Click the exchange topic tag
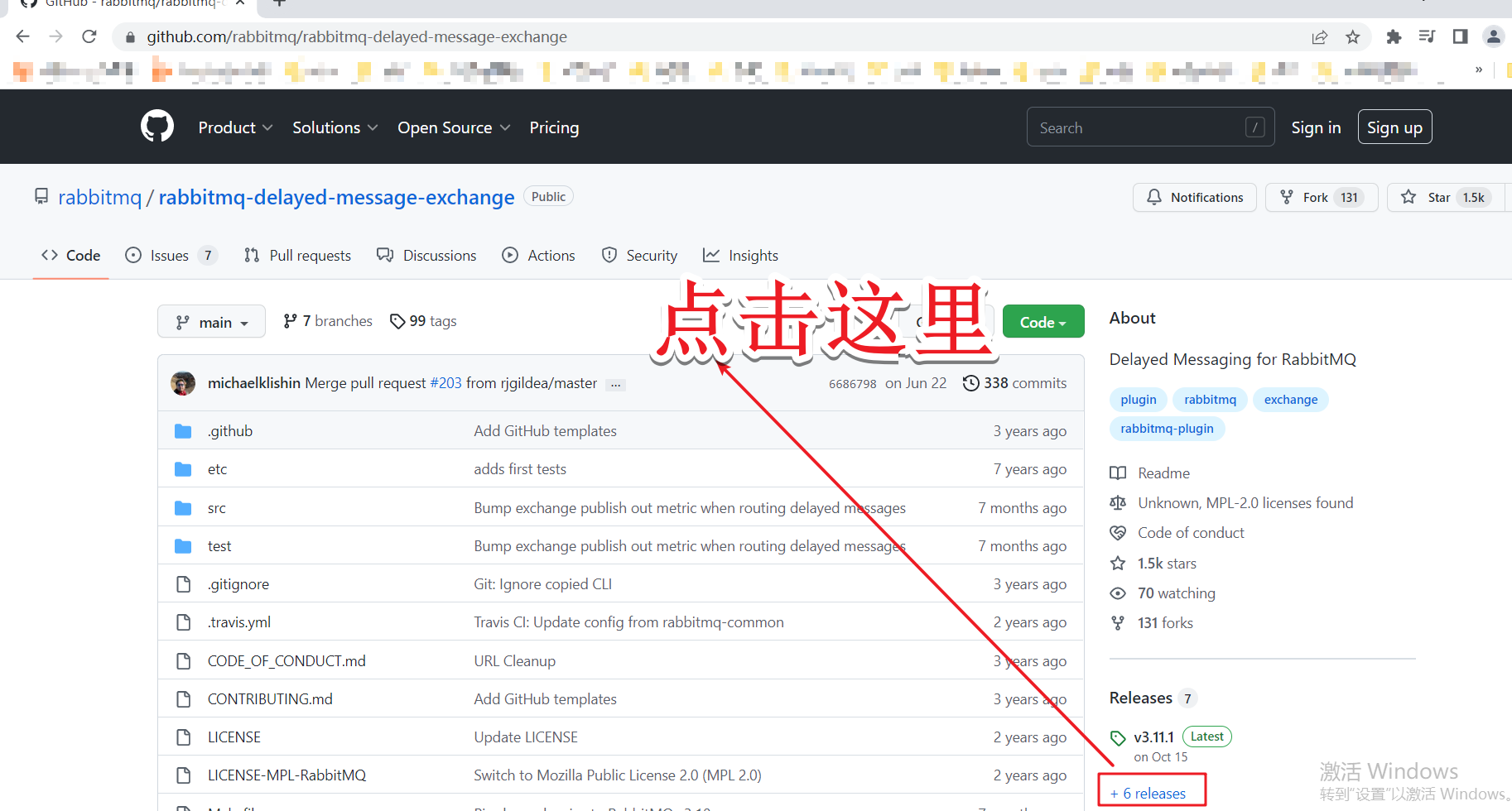Image resolution: width=1512 pixels, height=811 pixels. (x=1291, y=400)
